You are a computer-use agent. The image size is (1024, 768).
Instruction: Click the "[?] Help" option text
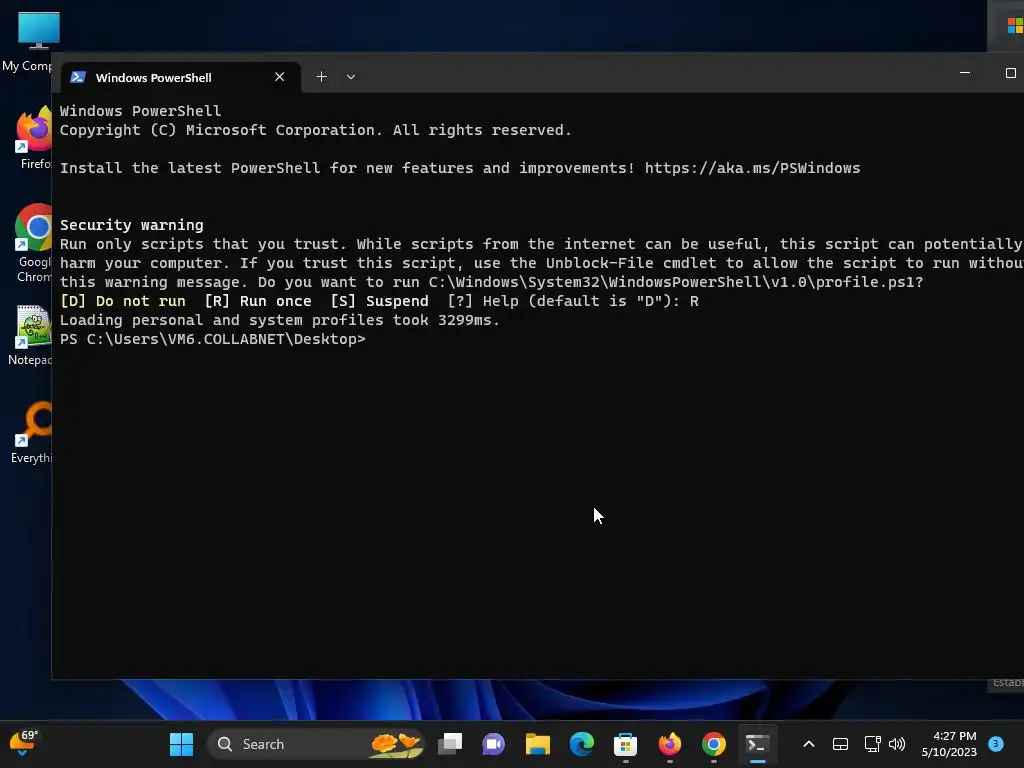(x=485, y=301)
